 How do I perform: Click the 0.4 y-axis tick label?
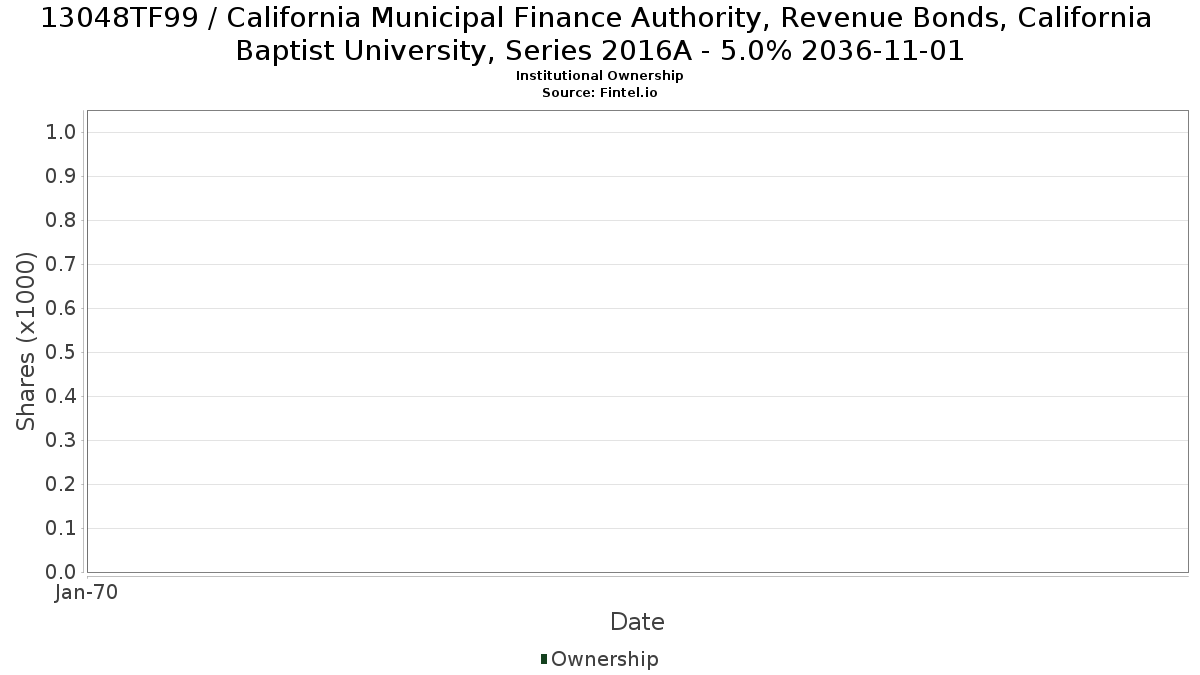(62, 397)
